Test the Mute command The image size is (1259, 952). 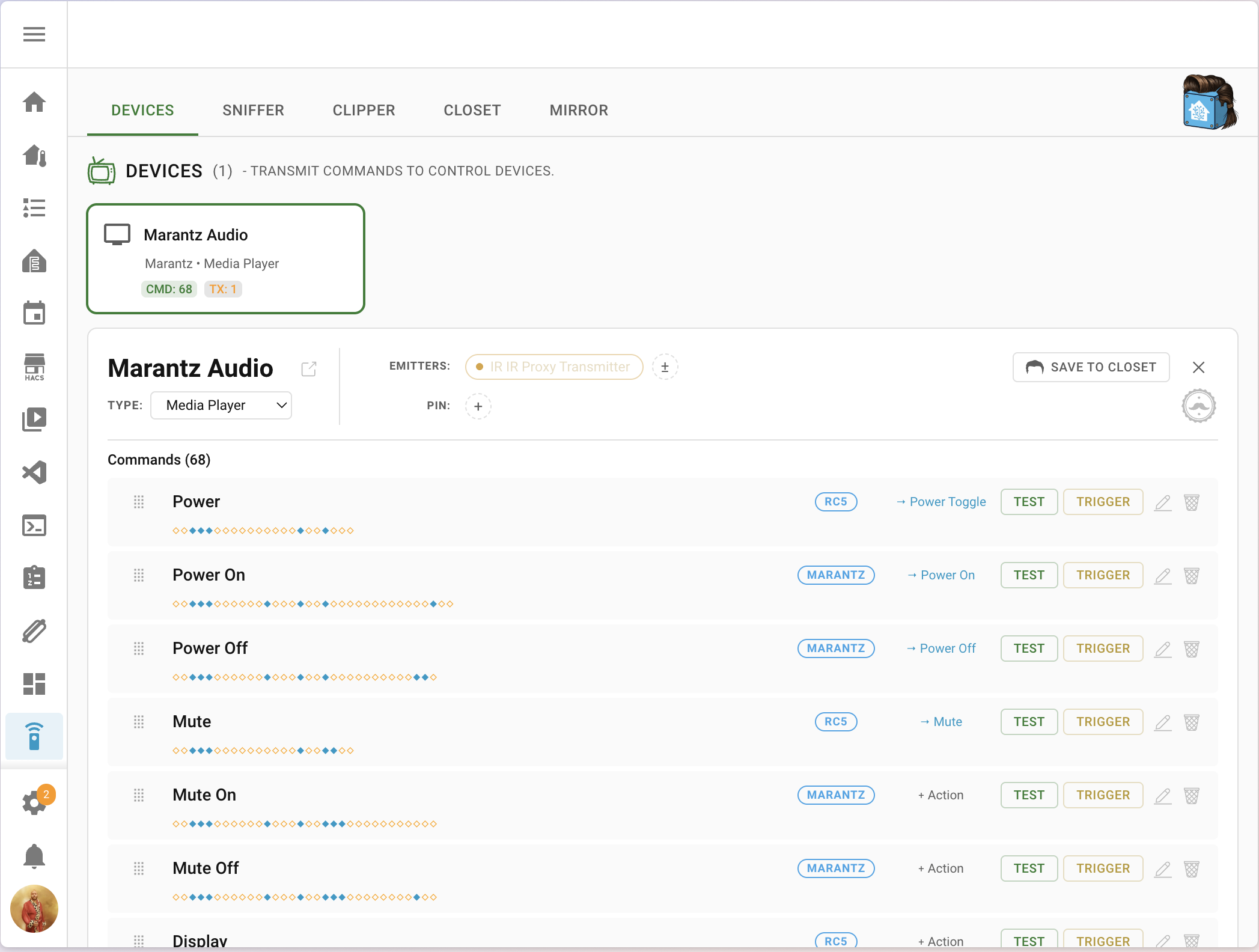[x=1029, y=722]
